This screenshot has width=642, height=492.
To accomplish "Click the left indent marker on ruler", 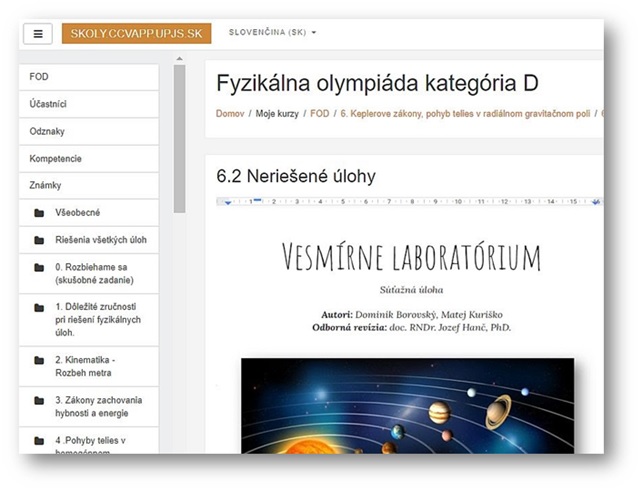I will 228,202.
